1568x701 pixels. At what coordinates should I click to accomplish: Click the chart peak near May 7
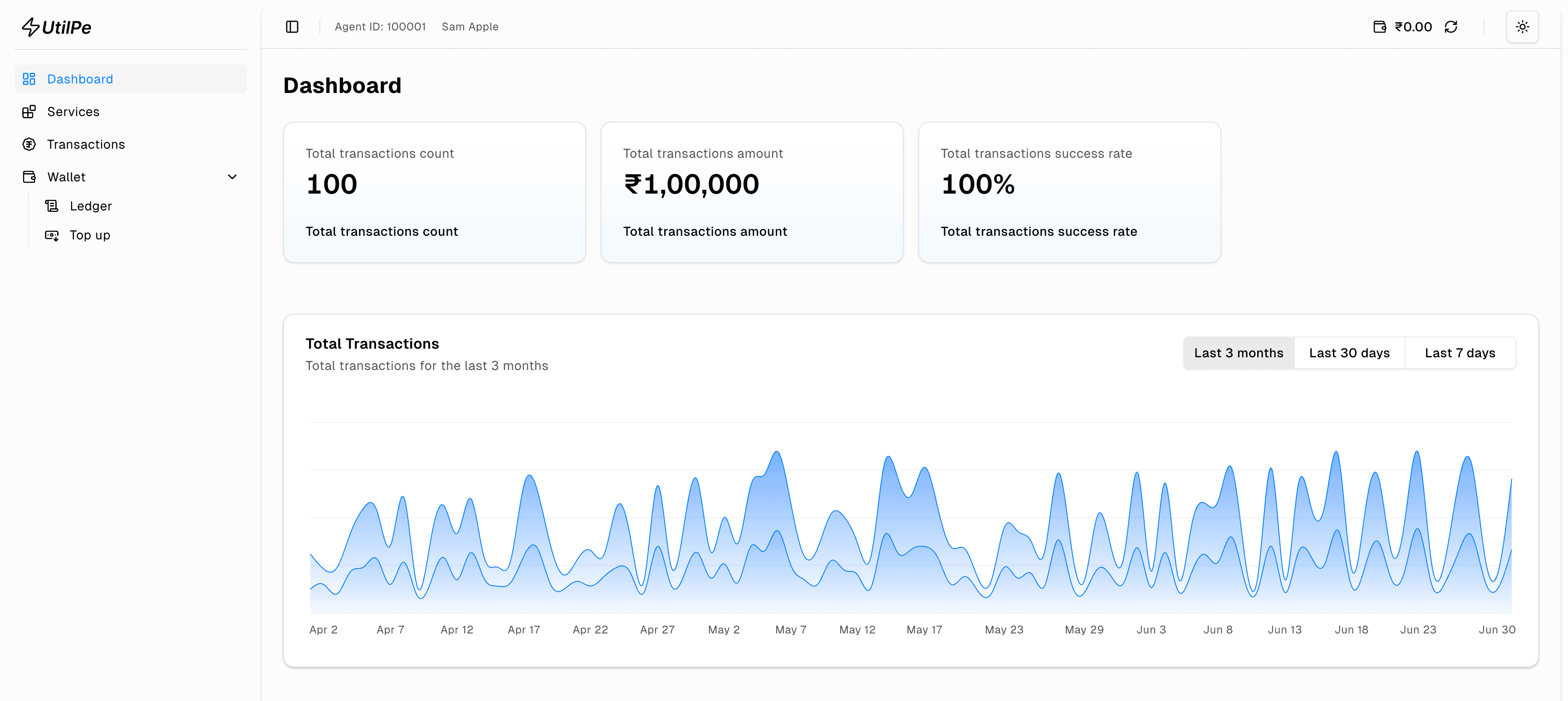tap(776, 453)
